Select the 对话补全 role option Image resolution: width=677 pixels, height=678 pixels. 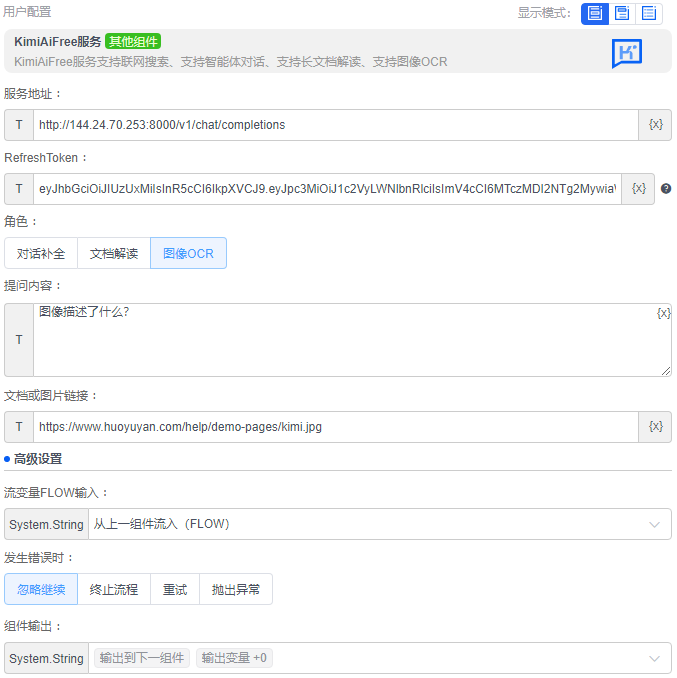point(41,254)
